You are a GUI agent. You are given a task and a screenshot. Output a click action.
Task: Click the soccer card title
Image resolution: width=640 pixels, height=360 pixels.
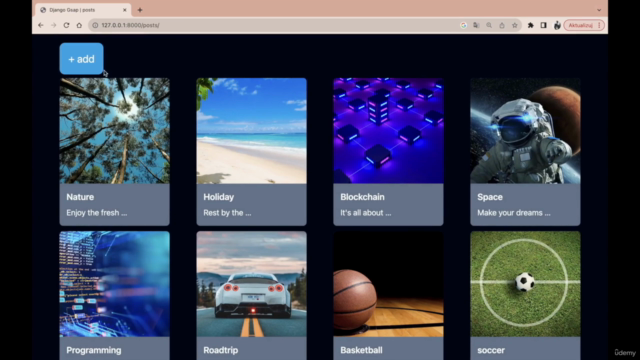click(x=491, y=350)
